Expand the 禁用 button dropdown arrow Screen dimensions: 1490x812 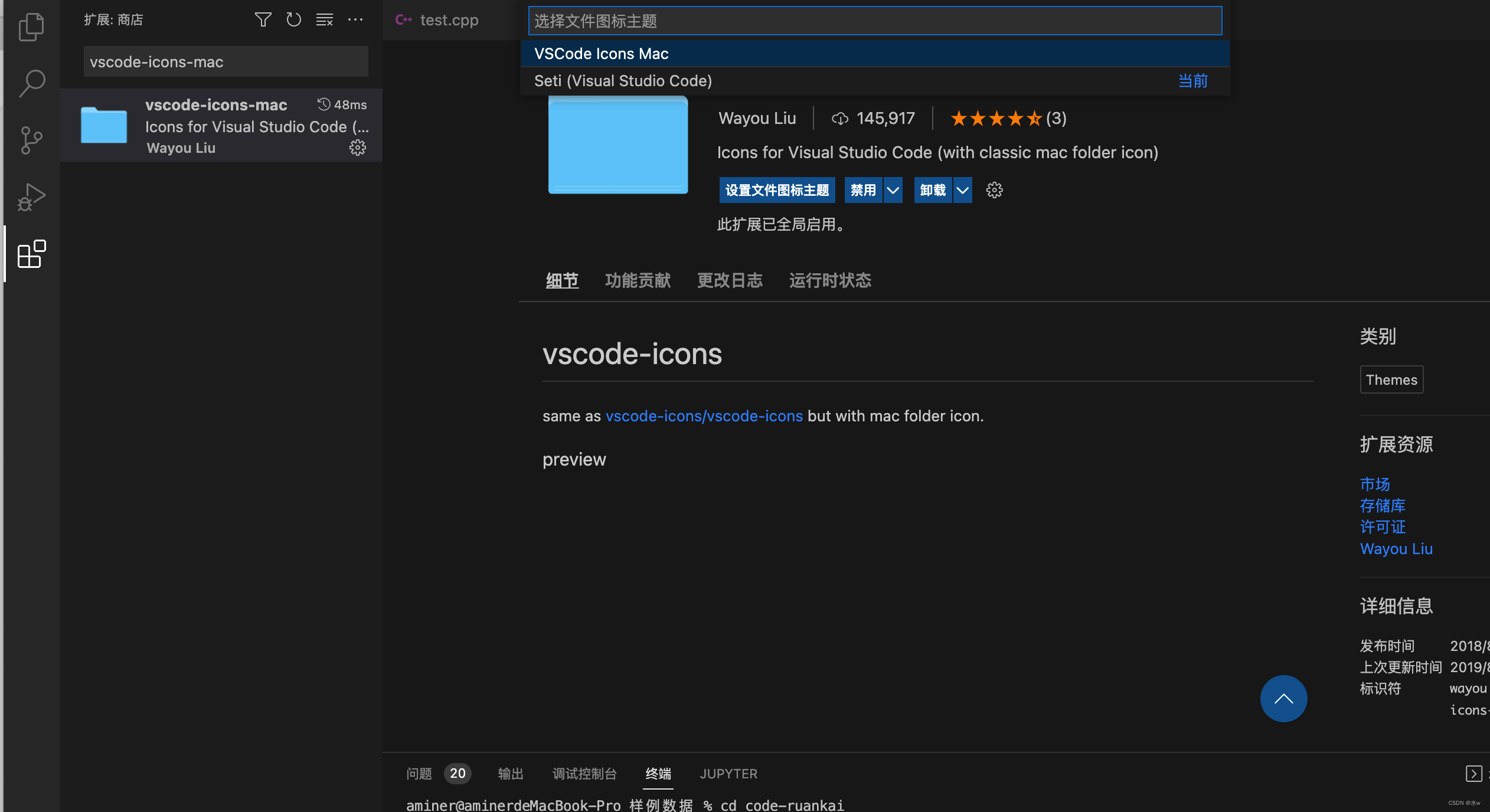[x=893, y=189]
